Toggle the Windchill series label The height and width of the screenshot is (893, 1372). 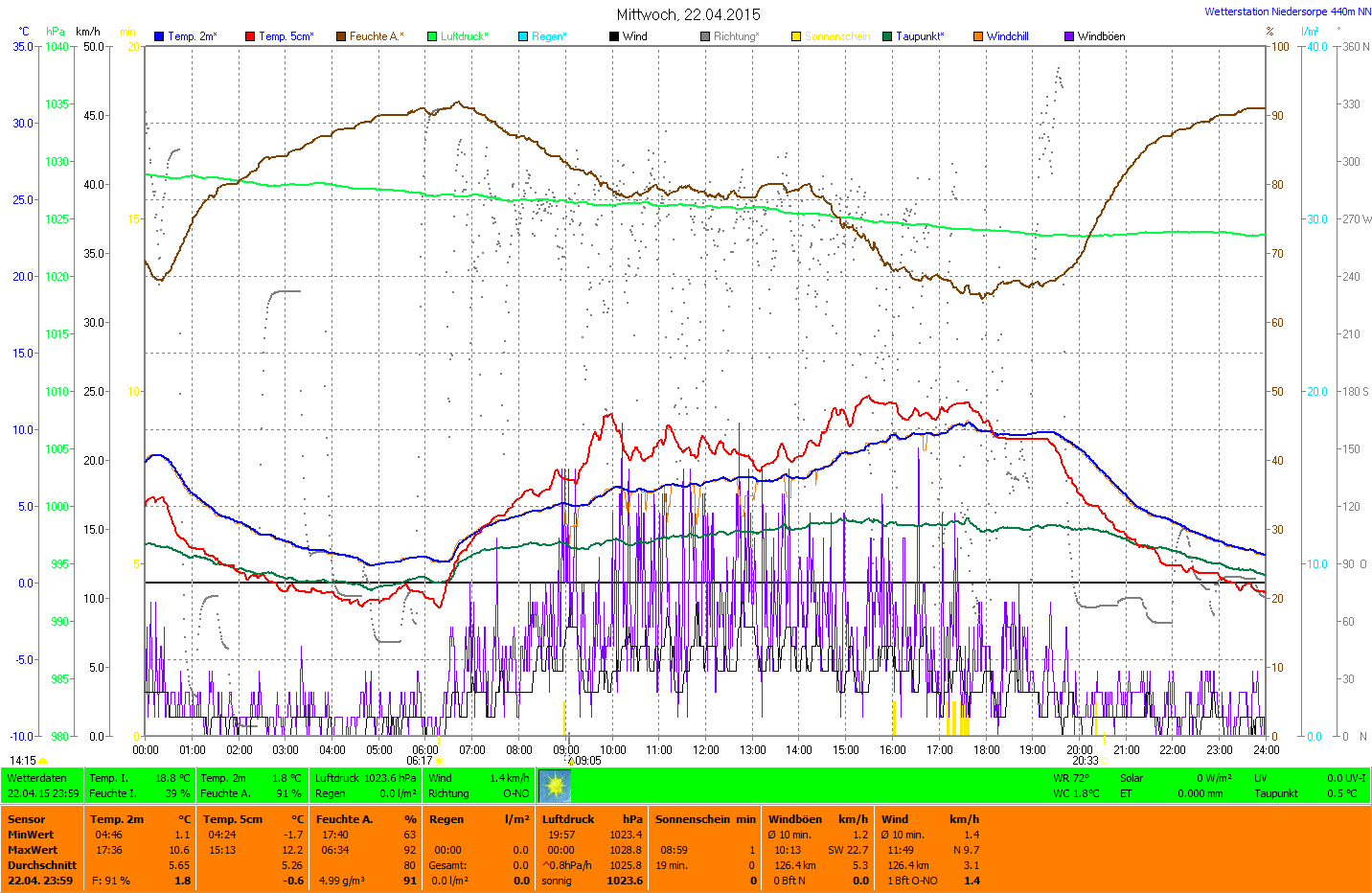tap(1007, 36)
